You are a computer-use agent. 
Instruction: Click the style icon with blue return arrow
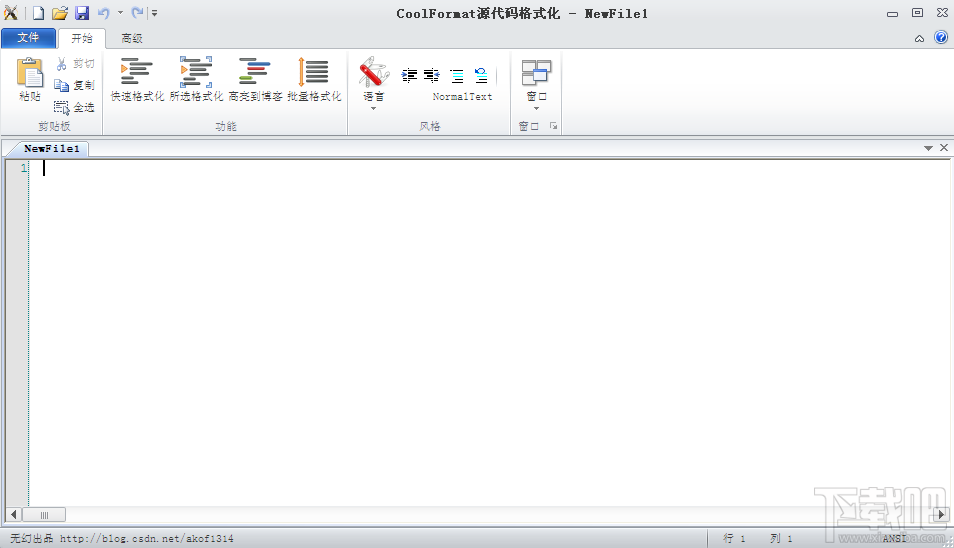(481, 75)
